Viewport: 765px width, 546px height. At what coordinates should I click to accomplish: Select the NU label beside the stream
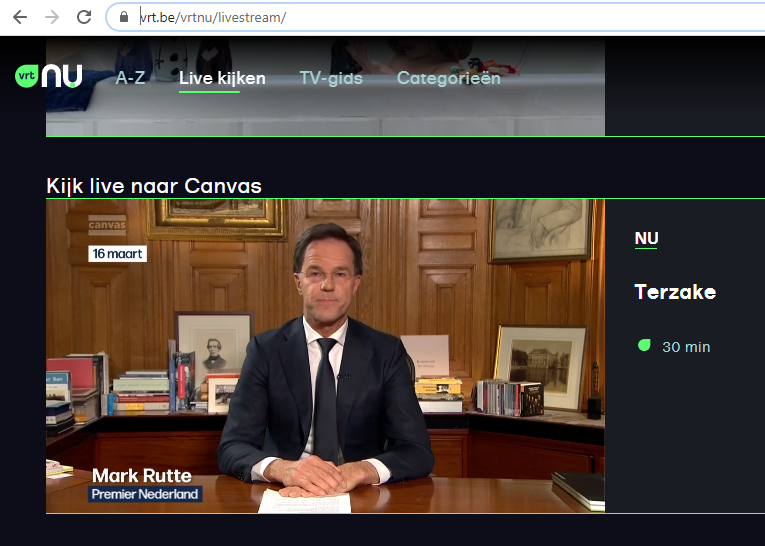(x=646, y=238)
